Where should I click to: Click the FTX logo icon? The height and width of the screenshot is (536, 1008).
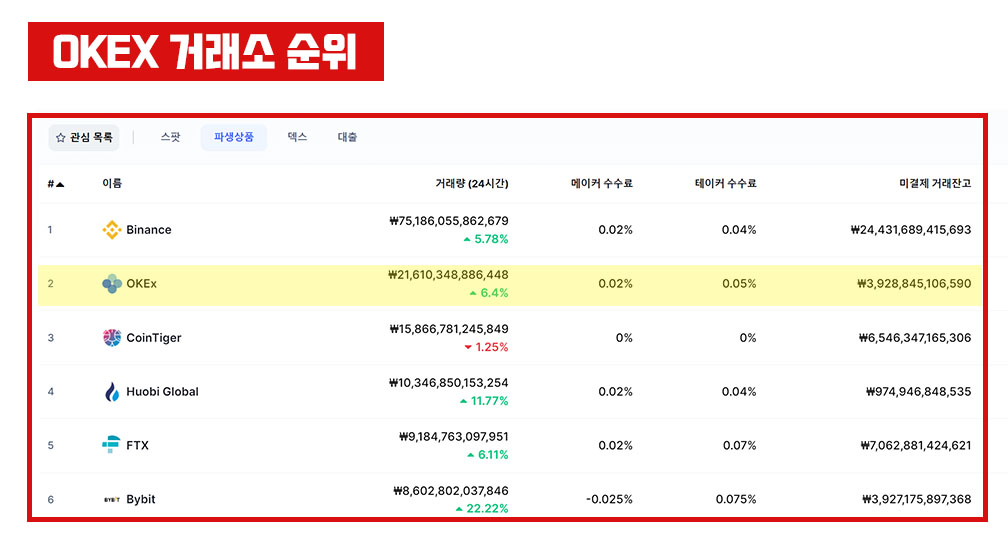click(x=111, y=444)
